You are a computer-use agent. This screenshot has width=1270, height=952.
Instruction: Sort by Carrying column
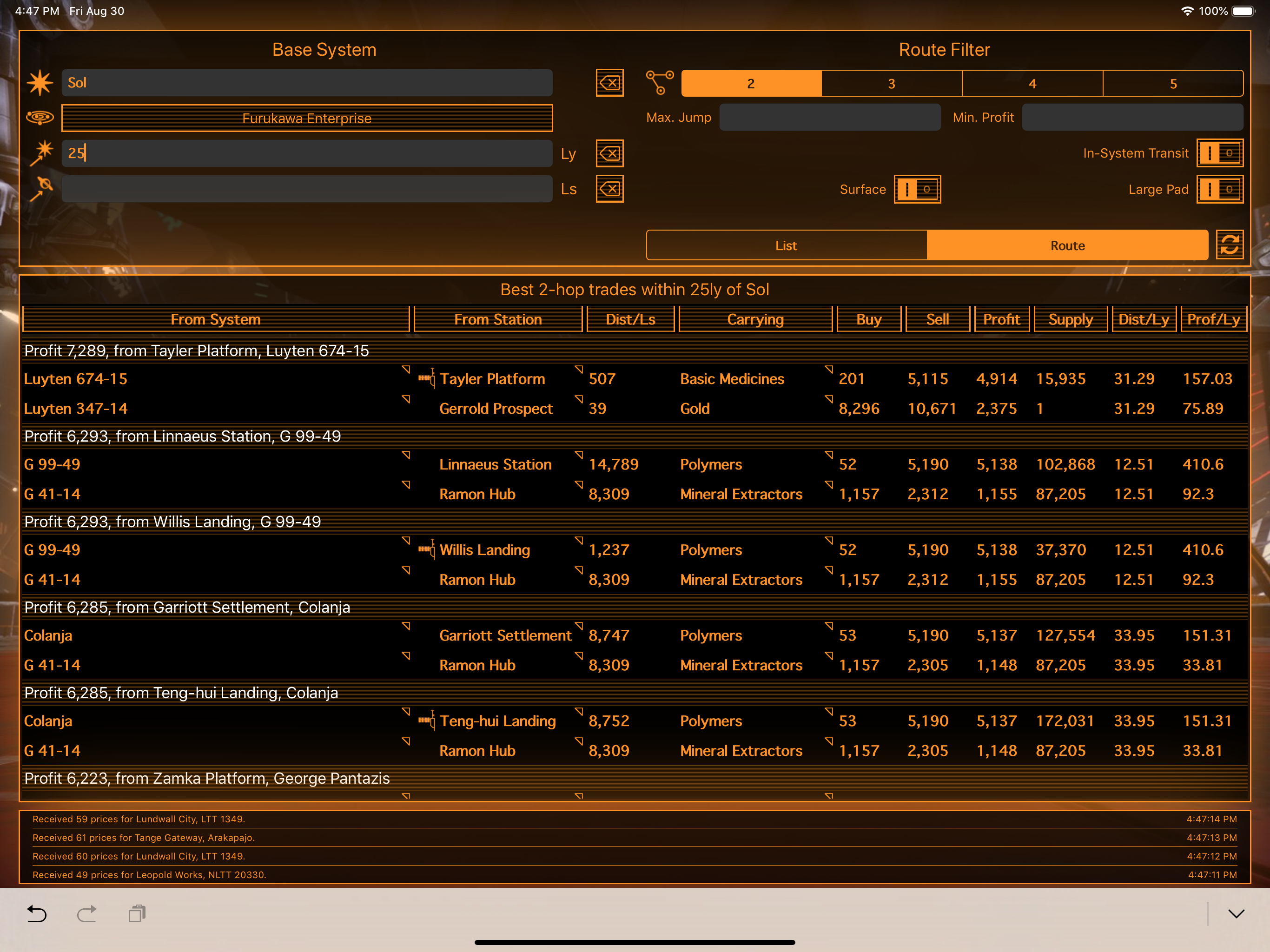pos(755,319)
